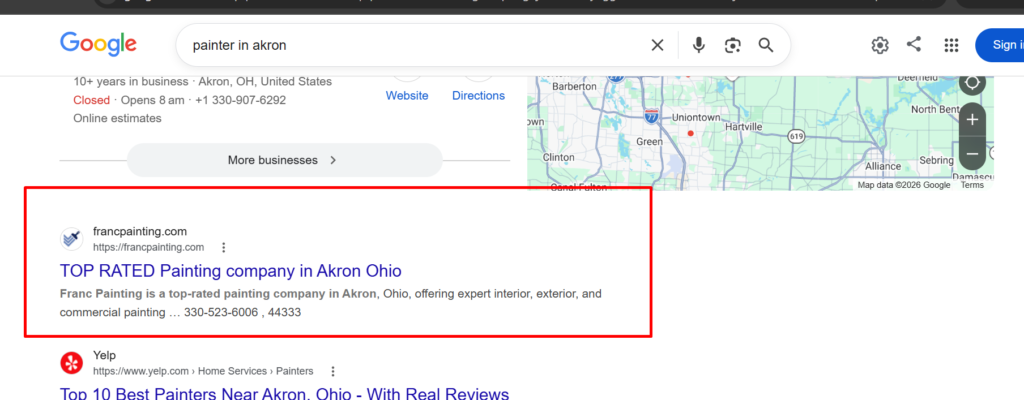The width and height of the screenshot is (1024, 400).
Task: Click the Yelp breadcrumb Home Services › Painters
Action: point(255,371)
